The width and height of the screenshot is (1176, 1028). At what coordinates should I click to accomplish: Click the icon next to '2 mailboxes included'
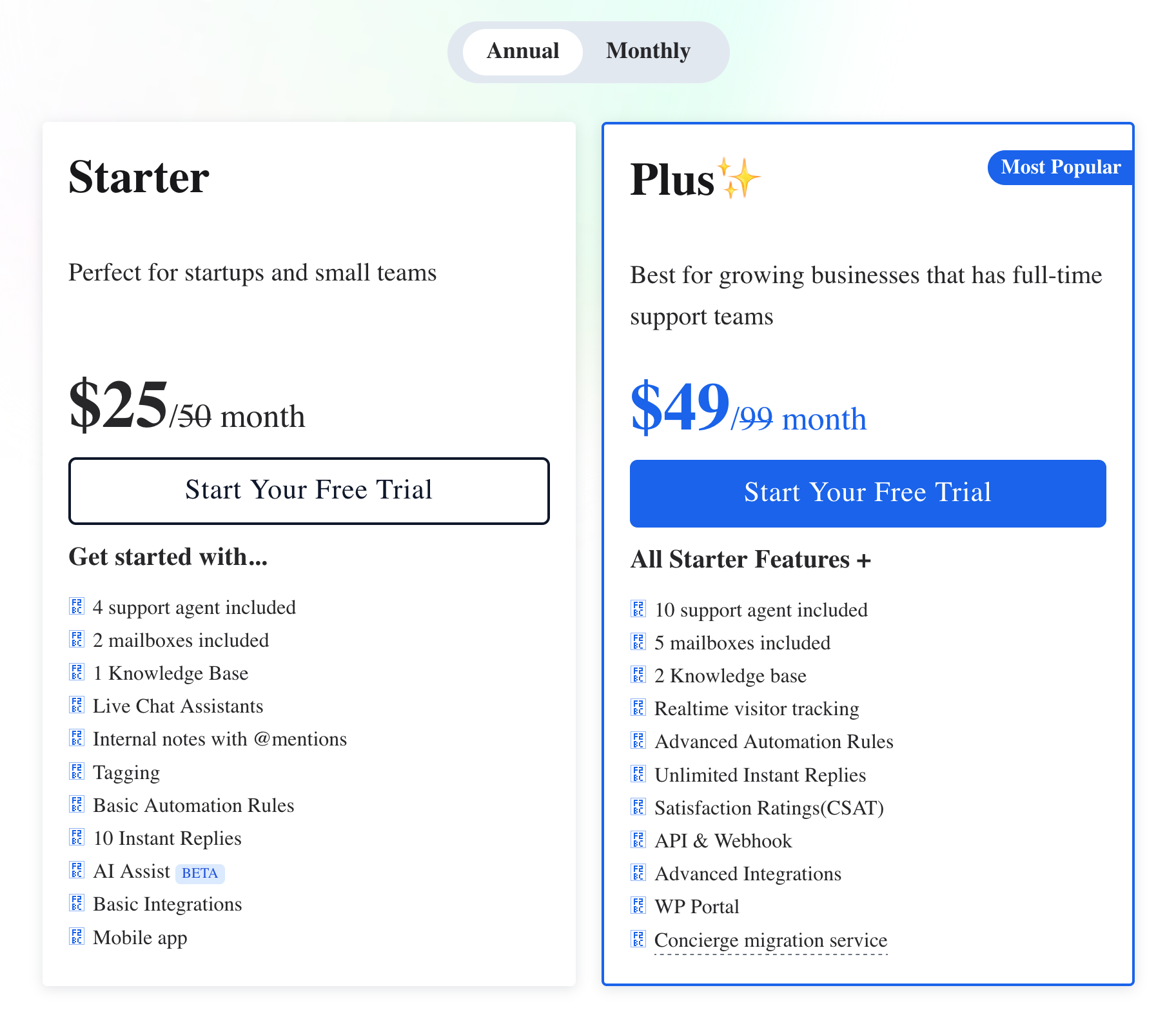(x=77, y=638)
